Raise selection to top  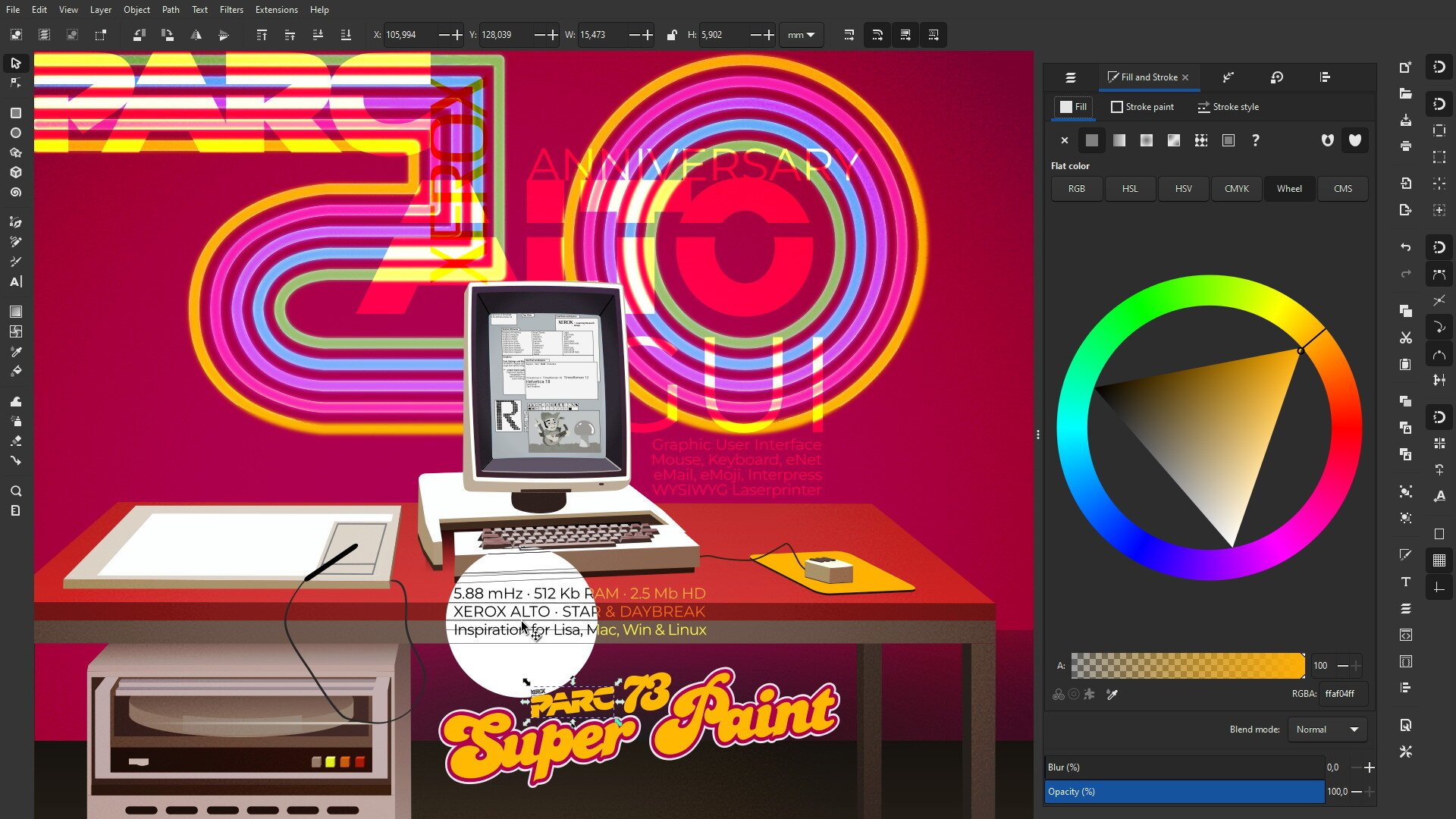coord(262,35)
